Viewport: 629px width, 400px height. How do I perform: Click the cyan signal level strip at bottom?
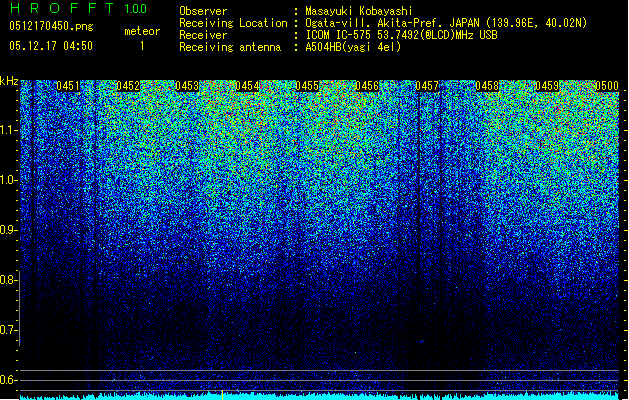[x=319, y=397]
